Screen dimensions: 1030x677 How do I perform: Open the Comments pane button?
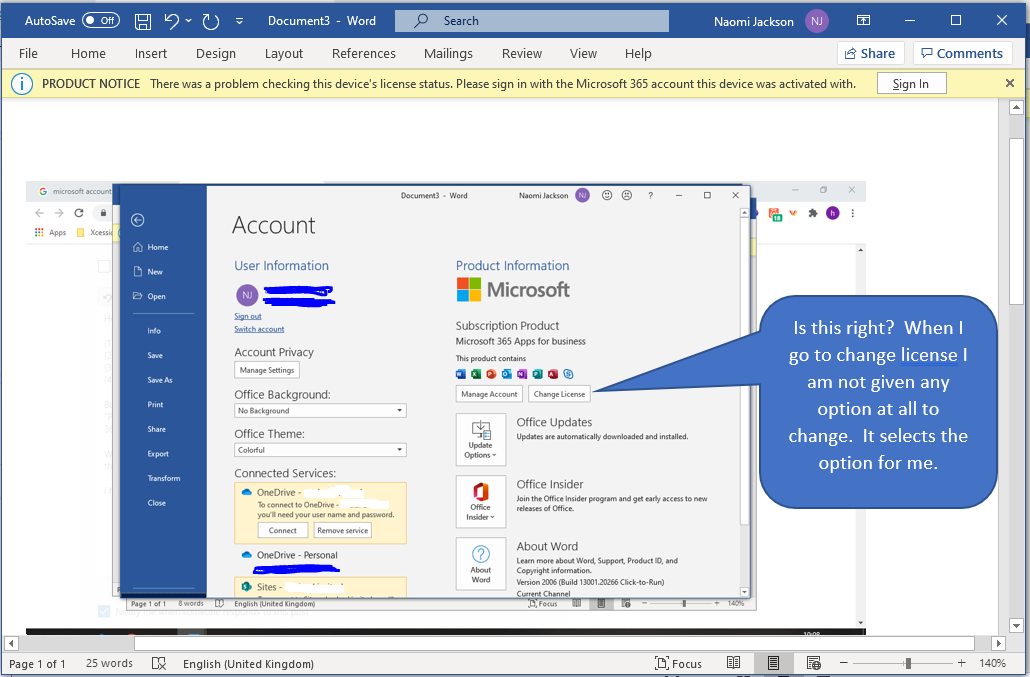pyautogui.click(x=962, y=53)
